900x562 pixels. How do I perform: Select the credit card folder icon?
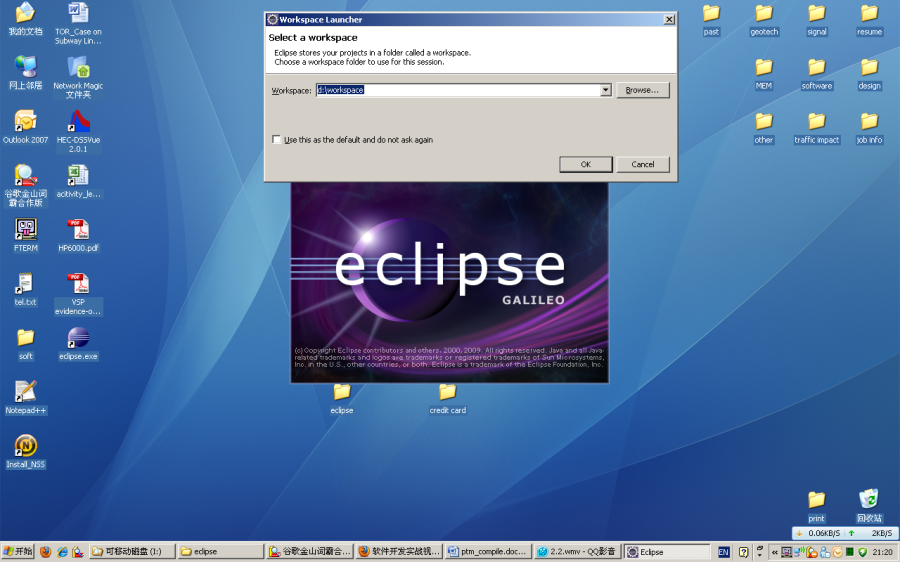point(447,399)
